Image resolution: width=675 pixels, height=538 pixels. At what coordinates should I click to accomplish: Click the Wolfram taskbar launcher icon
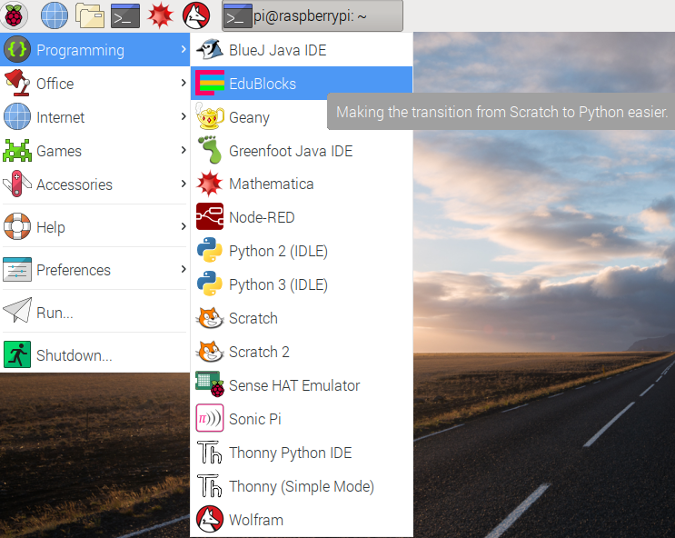pos(196,16)
